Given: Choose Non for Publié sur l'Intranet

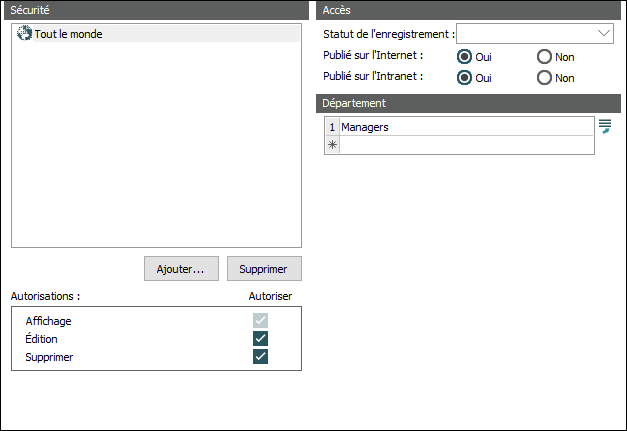Looking at the screenshot, I should pos(545,77).
